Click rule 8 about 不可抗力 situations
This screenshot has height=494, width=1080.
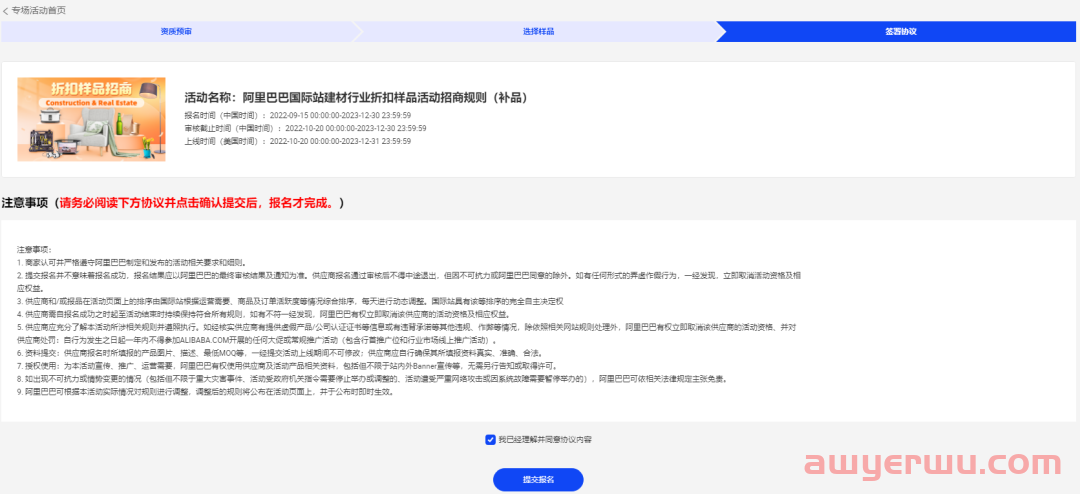coord(371,379)
